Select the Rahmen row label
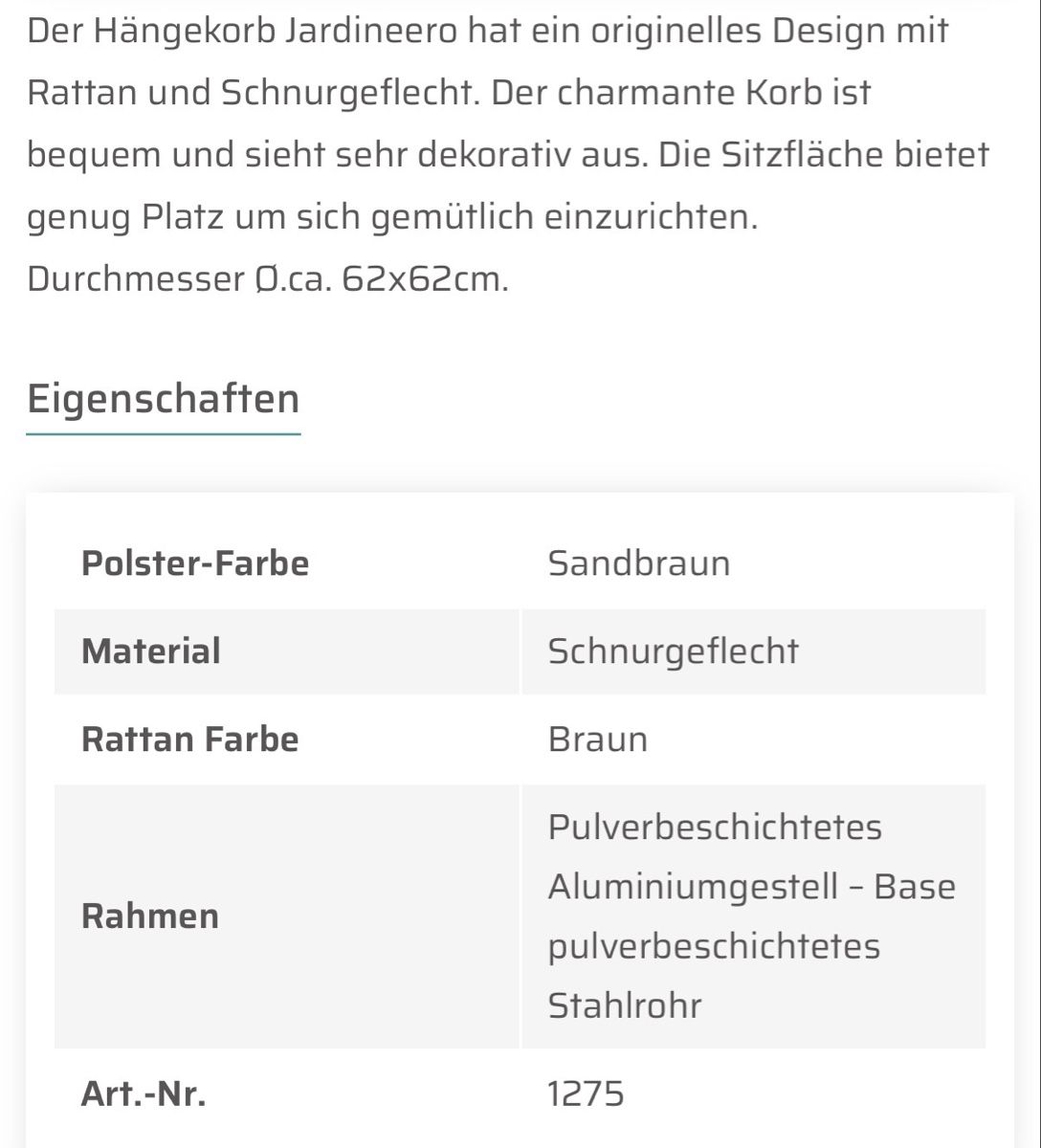Screen dimensions: 1041x1148 point(150,916)
